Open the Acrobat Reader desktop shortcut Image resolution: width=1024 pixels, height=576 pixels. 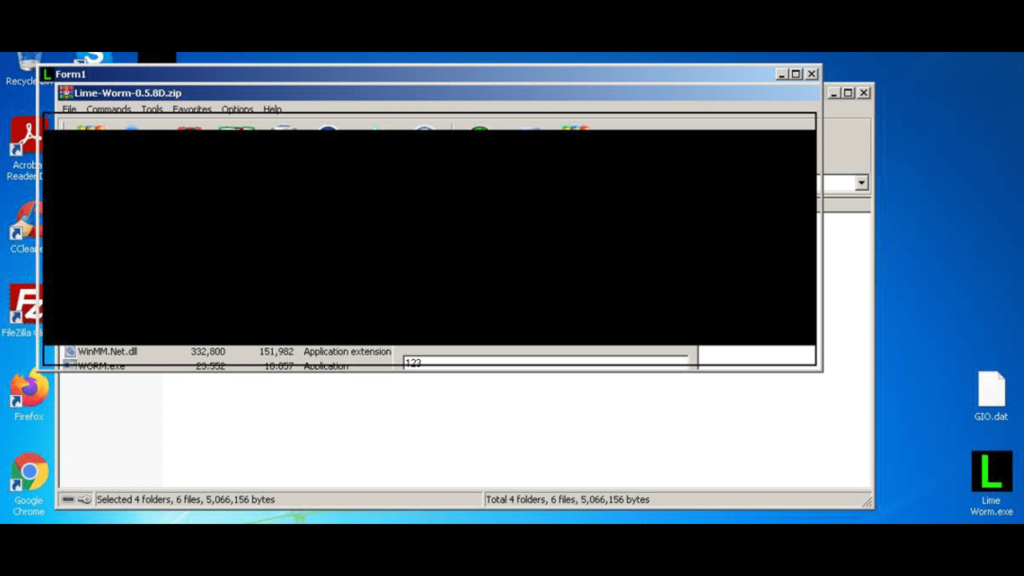25,149
